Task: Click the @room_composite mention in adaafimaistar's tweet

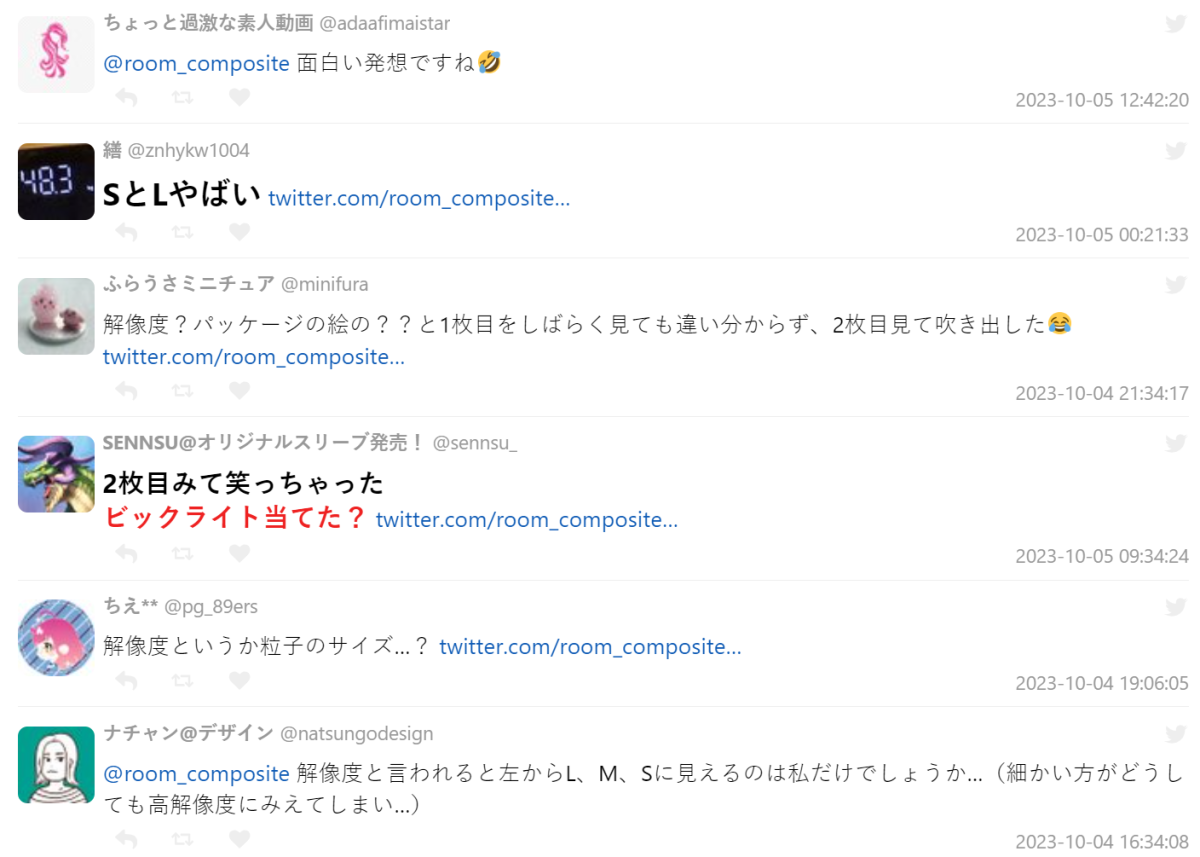Action: click(x=197, y=63)
